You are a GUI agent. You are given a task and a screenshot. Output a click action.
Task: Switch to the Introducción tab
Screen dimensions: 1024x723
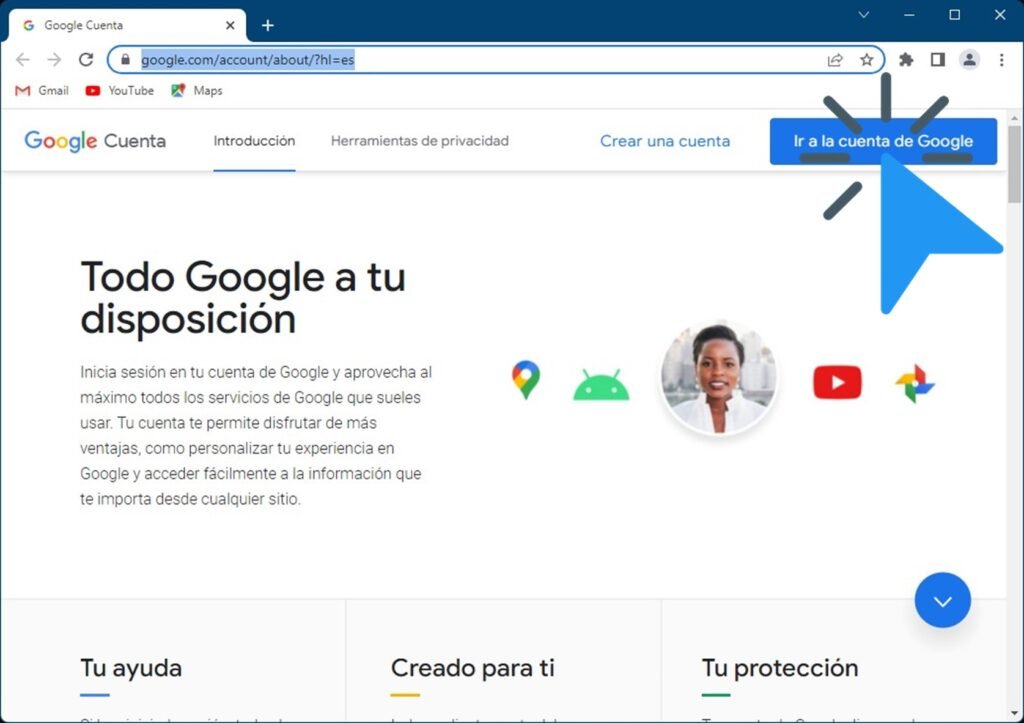[x=254, y=141]
